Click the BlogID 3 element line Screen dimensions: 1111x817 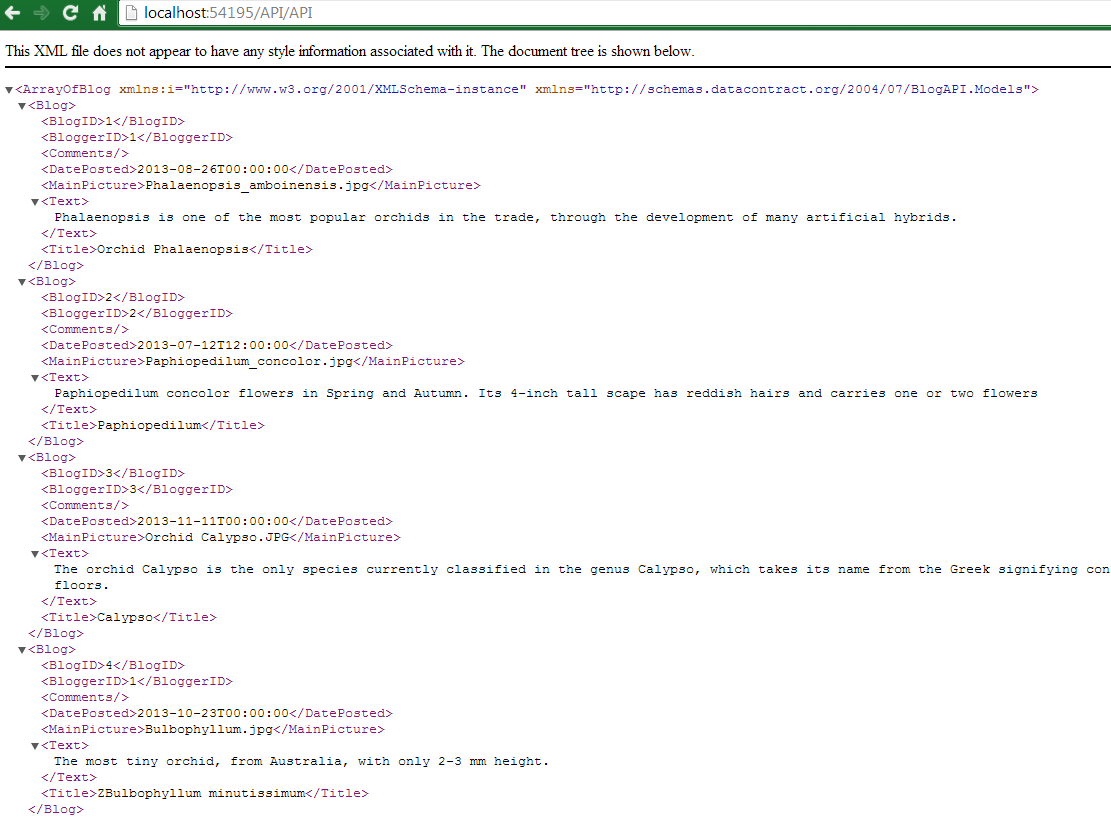[x=113, y=473]
